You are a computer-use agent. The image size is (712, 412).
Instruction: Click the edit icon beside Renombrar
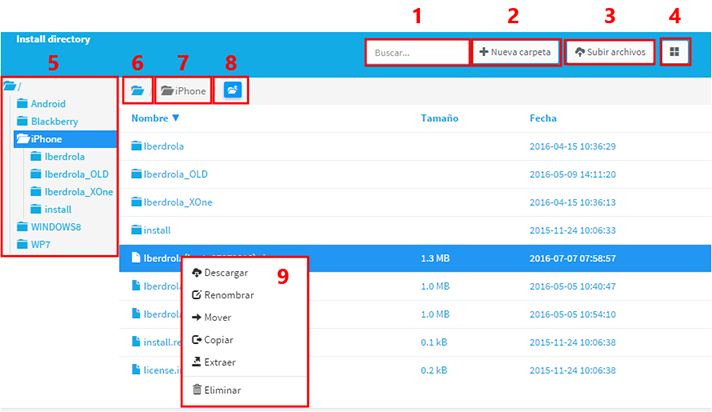point(196,295)
